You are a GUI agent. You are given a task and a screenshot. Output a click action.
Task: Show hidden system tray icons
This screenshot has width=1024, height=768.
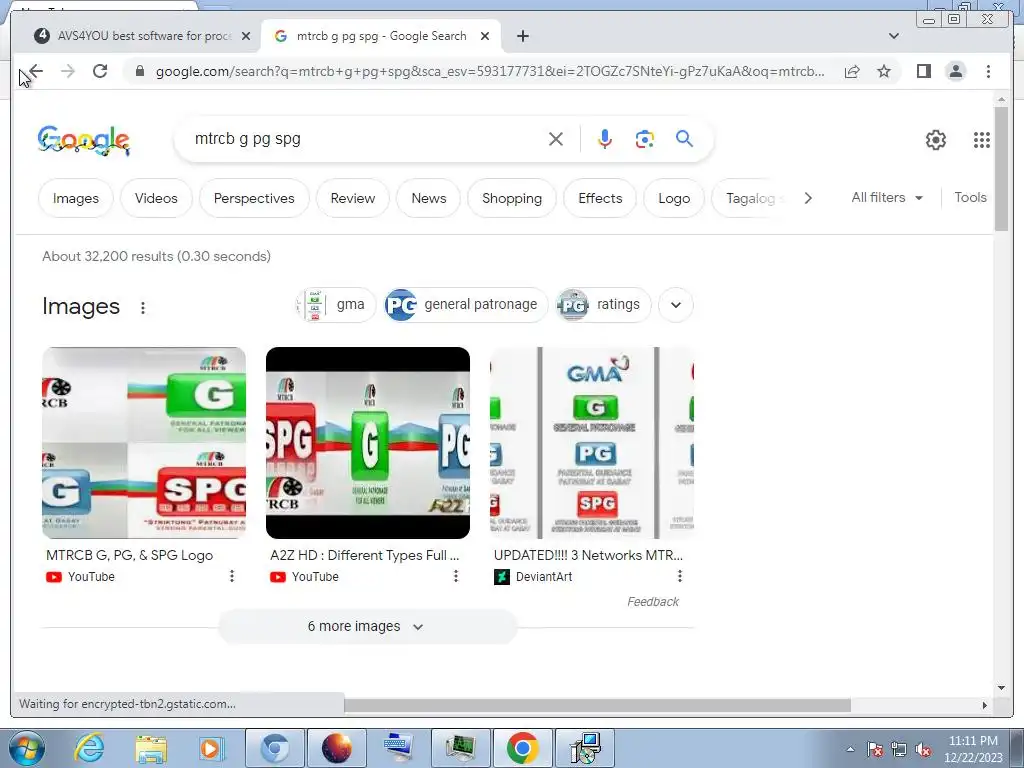coord(850,749)
